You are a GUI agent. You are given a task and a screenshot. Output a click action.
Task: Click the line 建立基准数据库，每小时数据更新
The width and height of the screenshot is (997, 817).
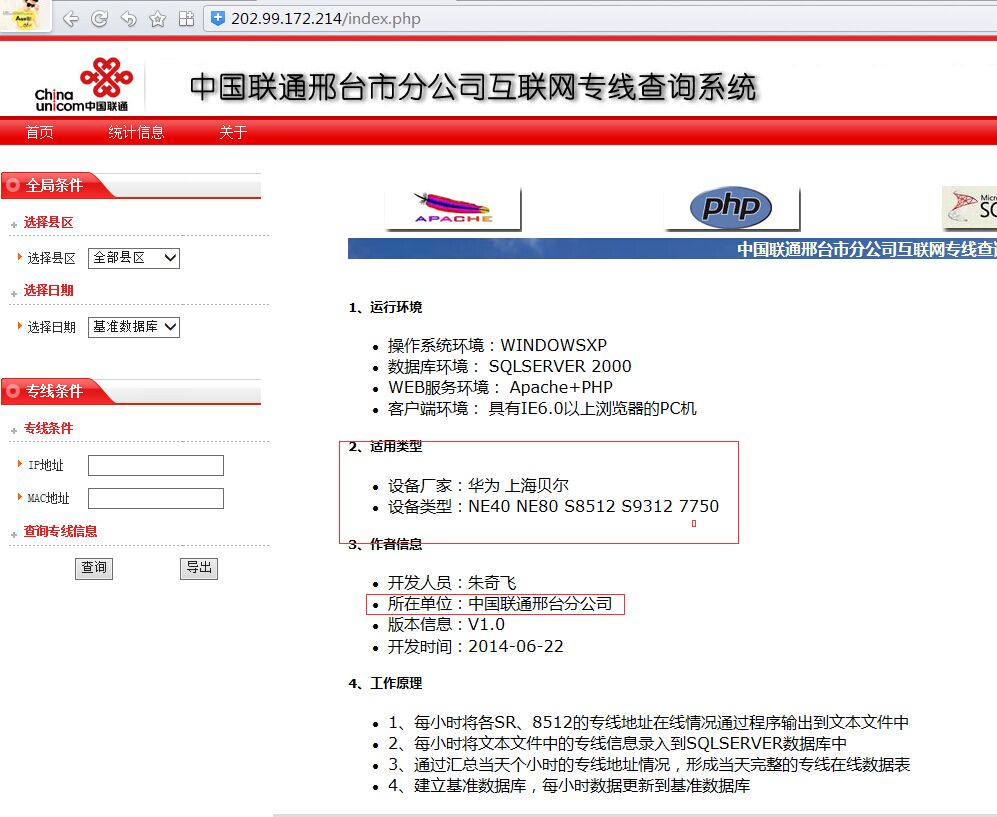click(x=569, y=786)
